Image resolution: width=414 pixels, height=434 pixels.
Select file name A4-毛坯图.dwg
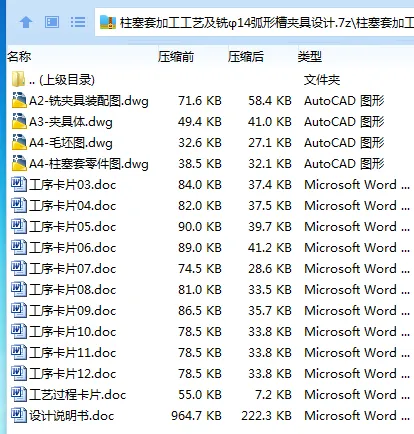tap(71, 143)
